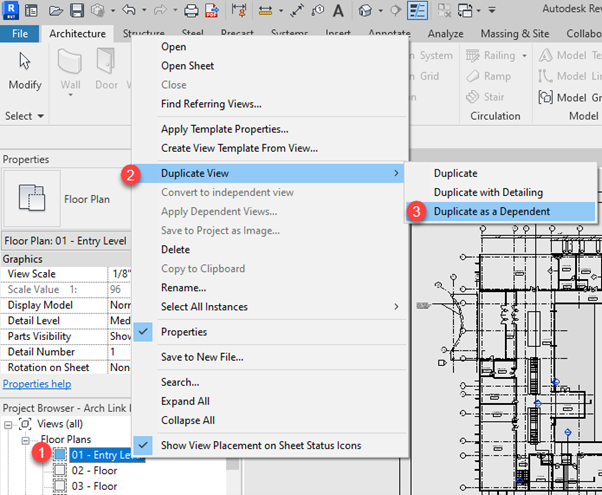Click the View Scale value field
This screenshot has width=602, height=495.
pos(120,274)
